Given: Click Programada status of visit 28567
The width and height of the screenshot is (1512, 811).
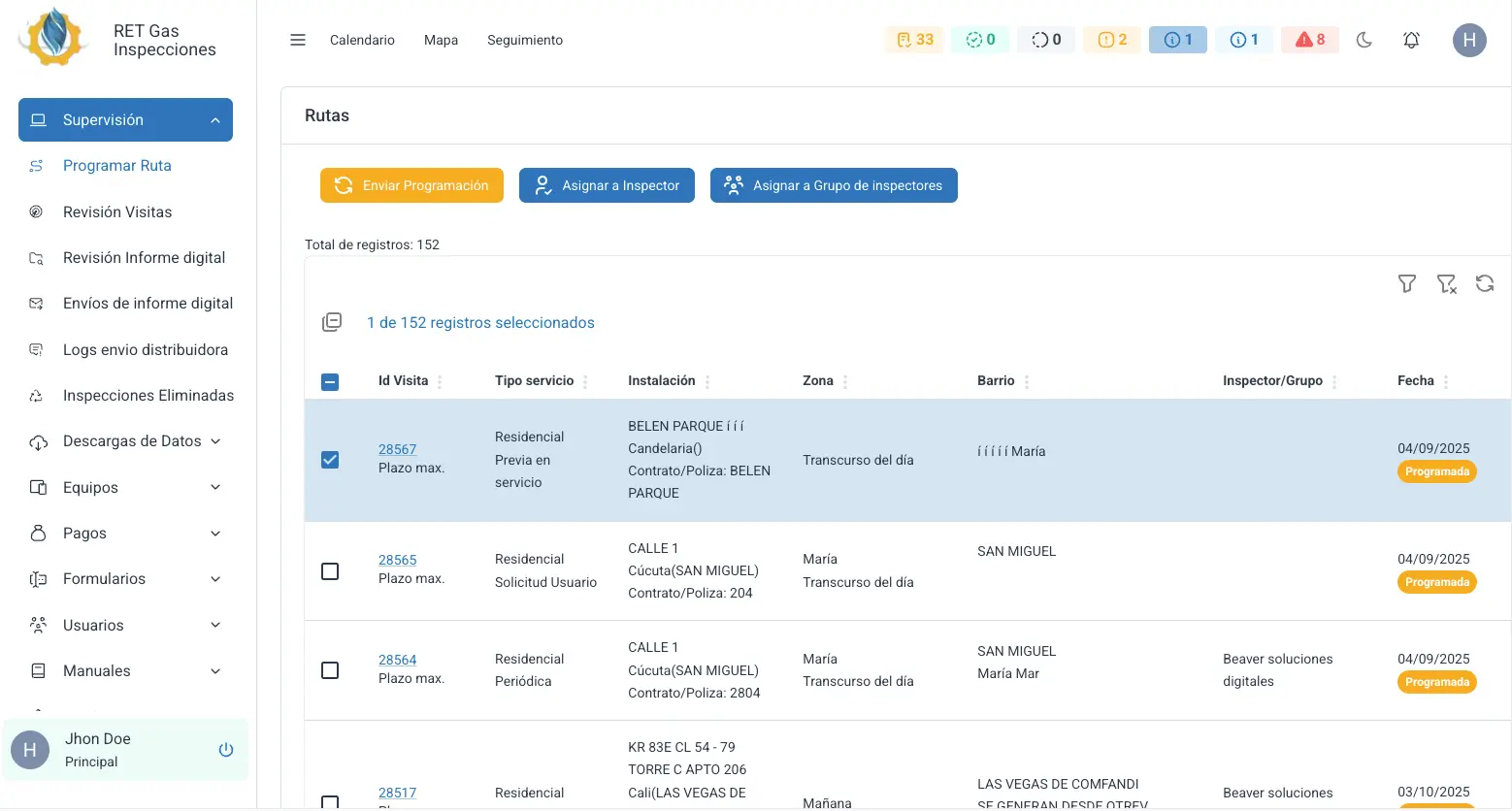Looking at the screenshot, I should (x=1437, y=471).
